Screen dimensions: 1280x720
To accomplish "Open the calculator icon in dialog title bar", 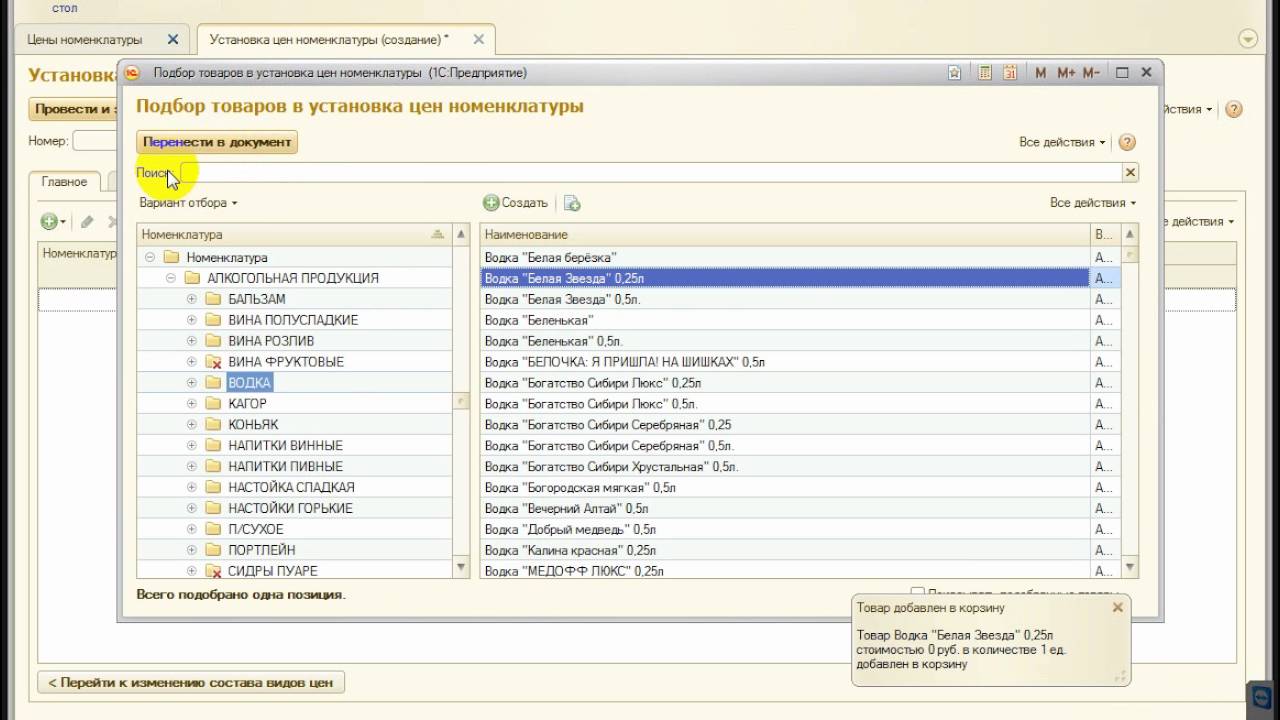I will tap(985, 73).
